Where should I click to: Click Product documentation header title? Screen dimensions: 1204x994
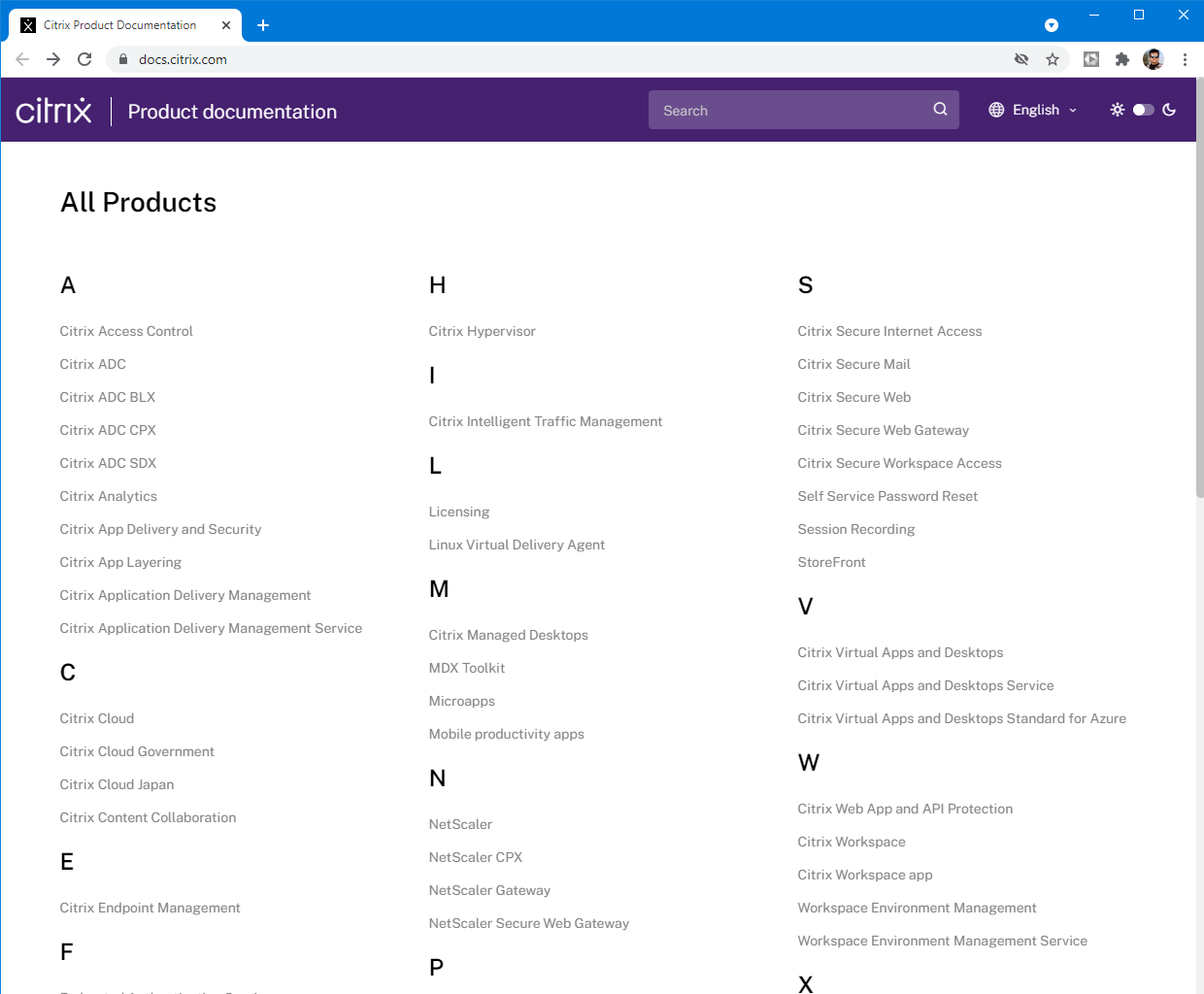point(232,112)
